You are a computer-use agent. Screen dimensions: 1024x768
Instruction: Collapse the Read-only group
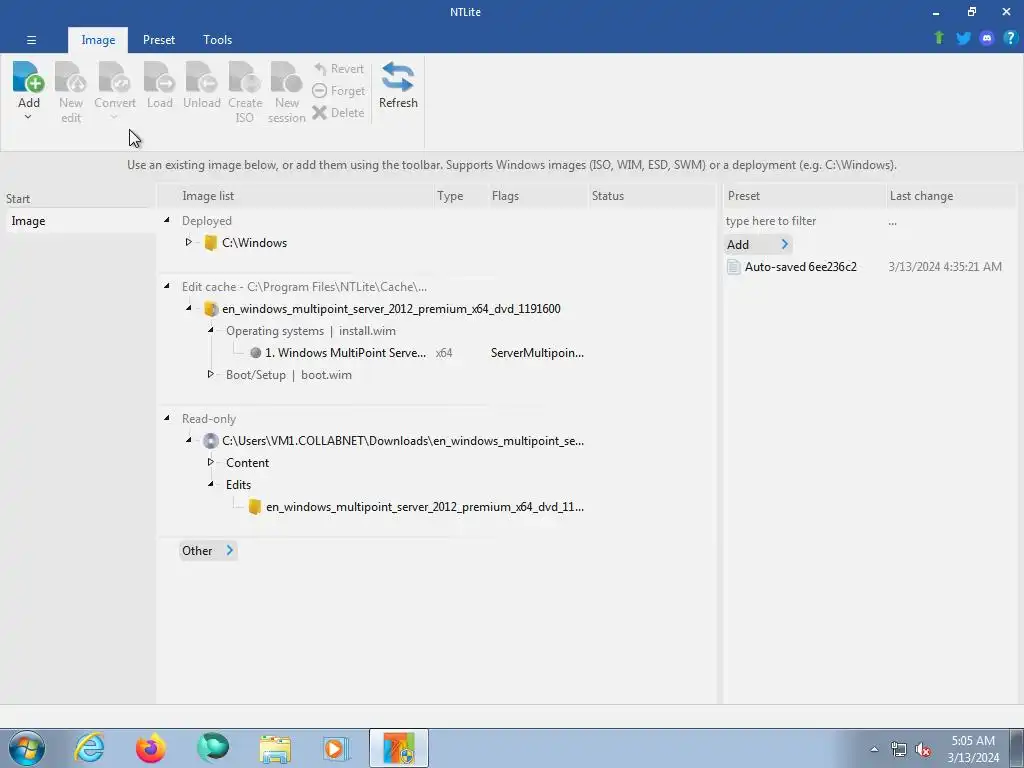pyautogui.click(x=167, y=418)
